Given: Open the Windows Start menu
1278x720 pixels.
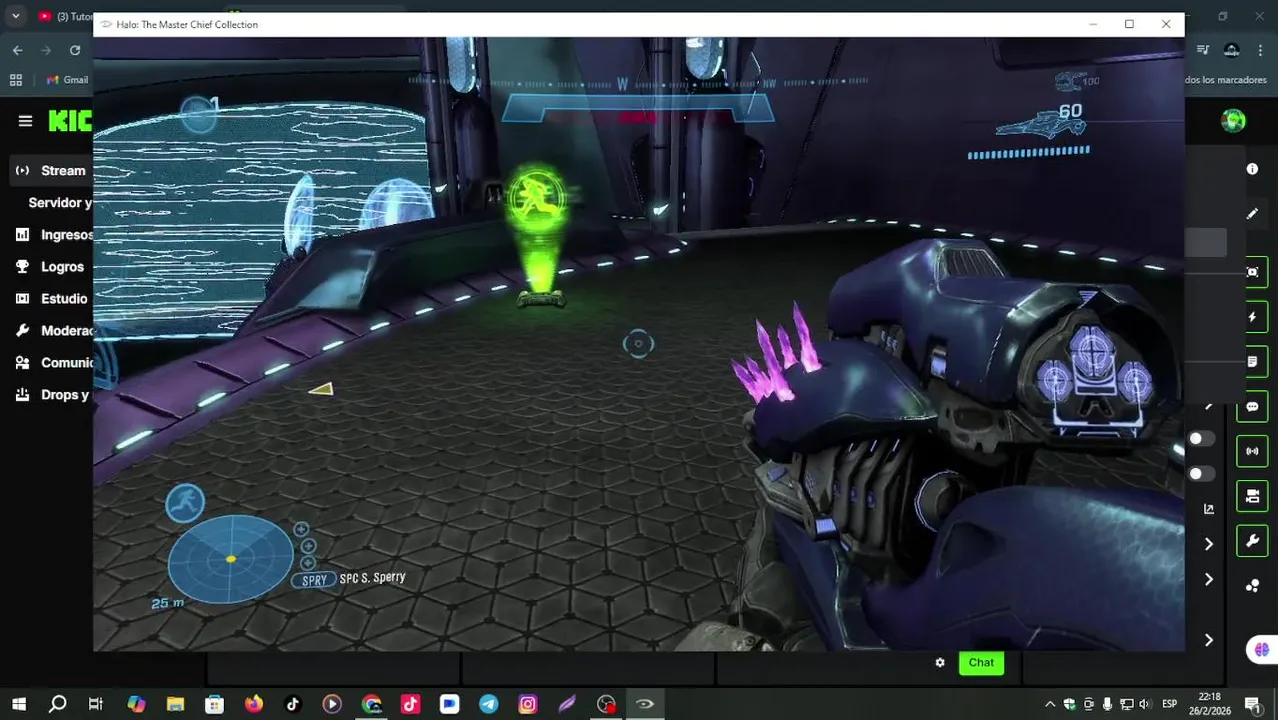Looking at the screenshot, I should pos(19,704).
